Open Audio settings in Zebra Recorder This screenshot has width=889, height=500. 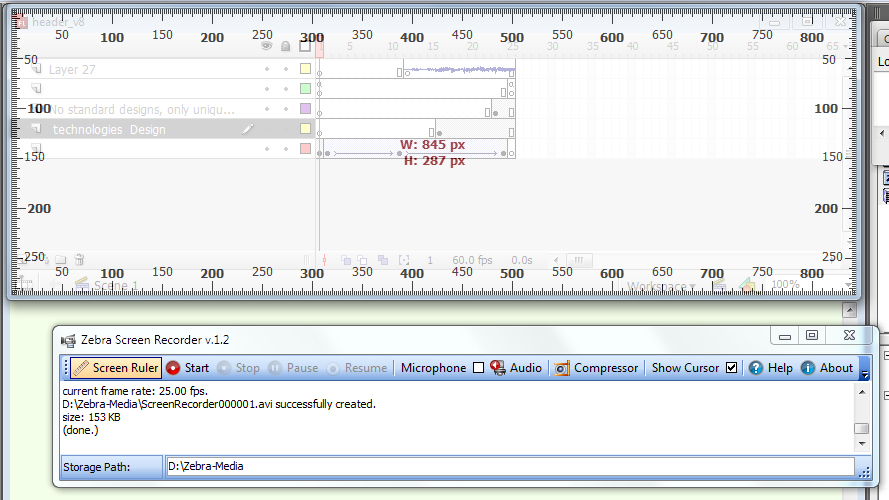[x=517, y=368]
